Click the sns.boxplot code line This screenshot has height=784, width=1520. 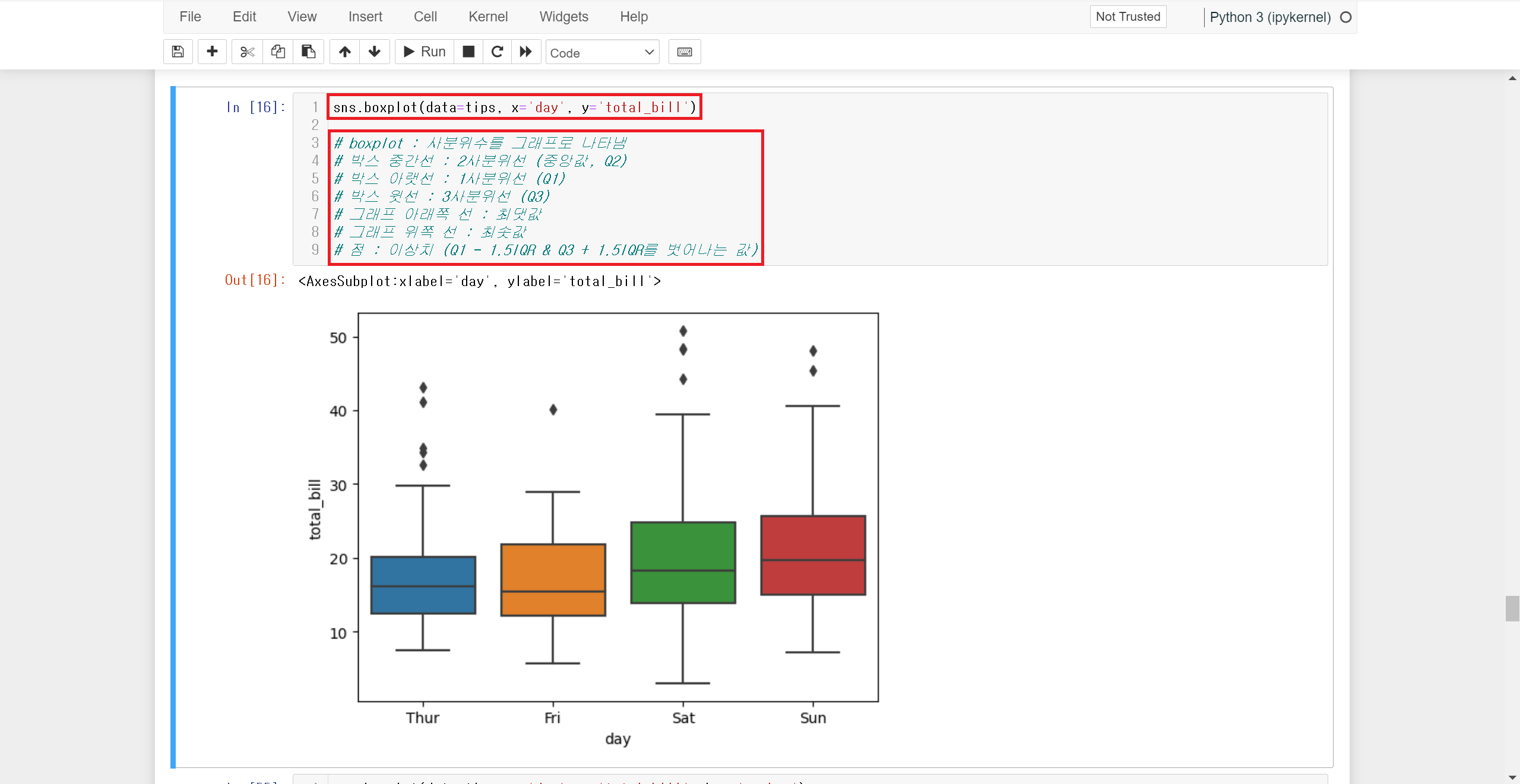point(514,107)
